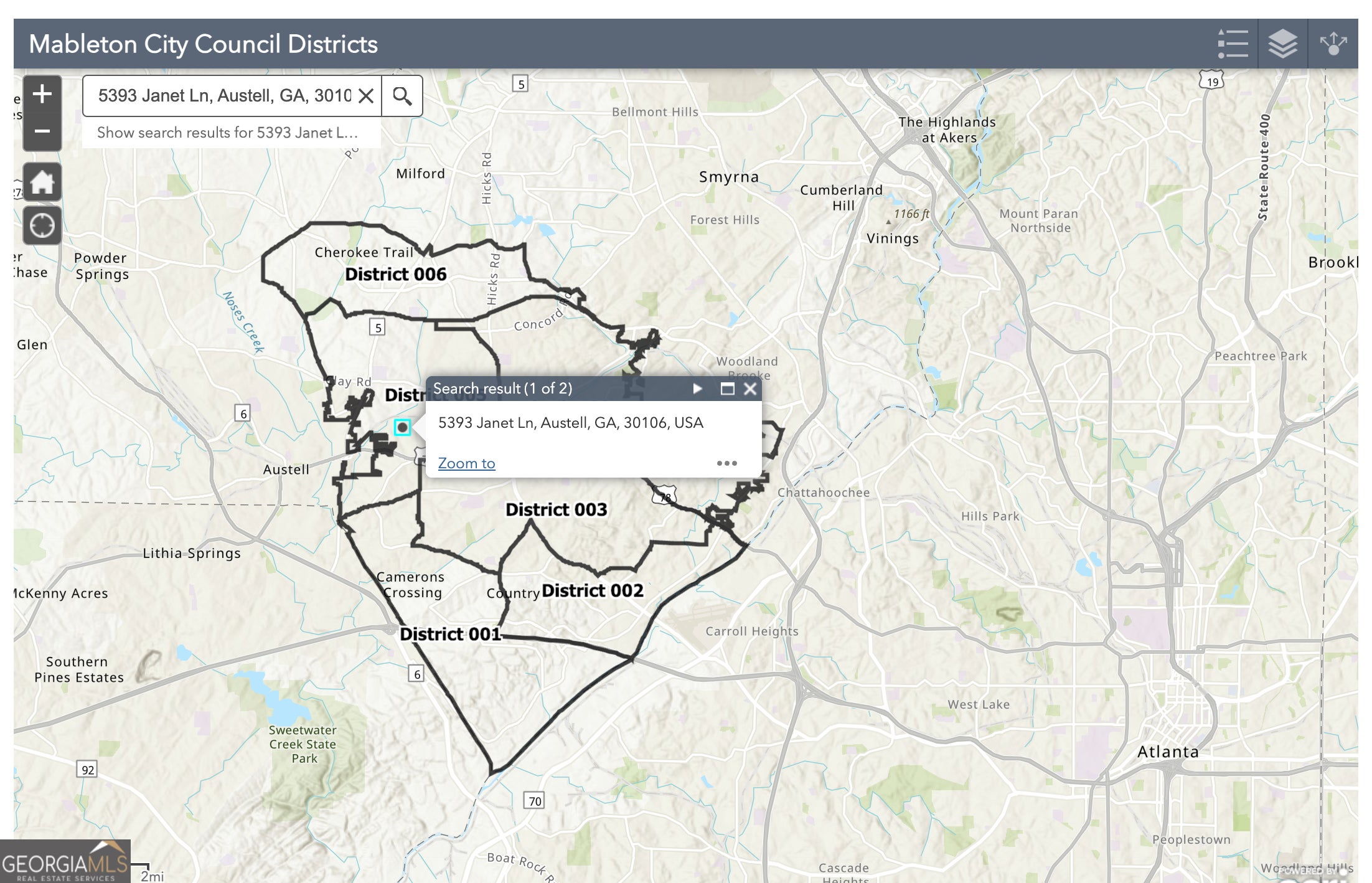The image size is (1372, 883).
Task: Click the Georgia MLS logo
Action: pos(65,862)
